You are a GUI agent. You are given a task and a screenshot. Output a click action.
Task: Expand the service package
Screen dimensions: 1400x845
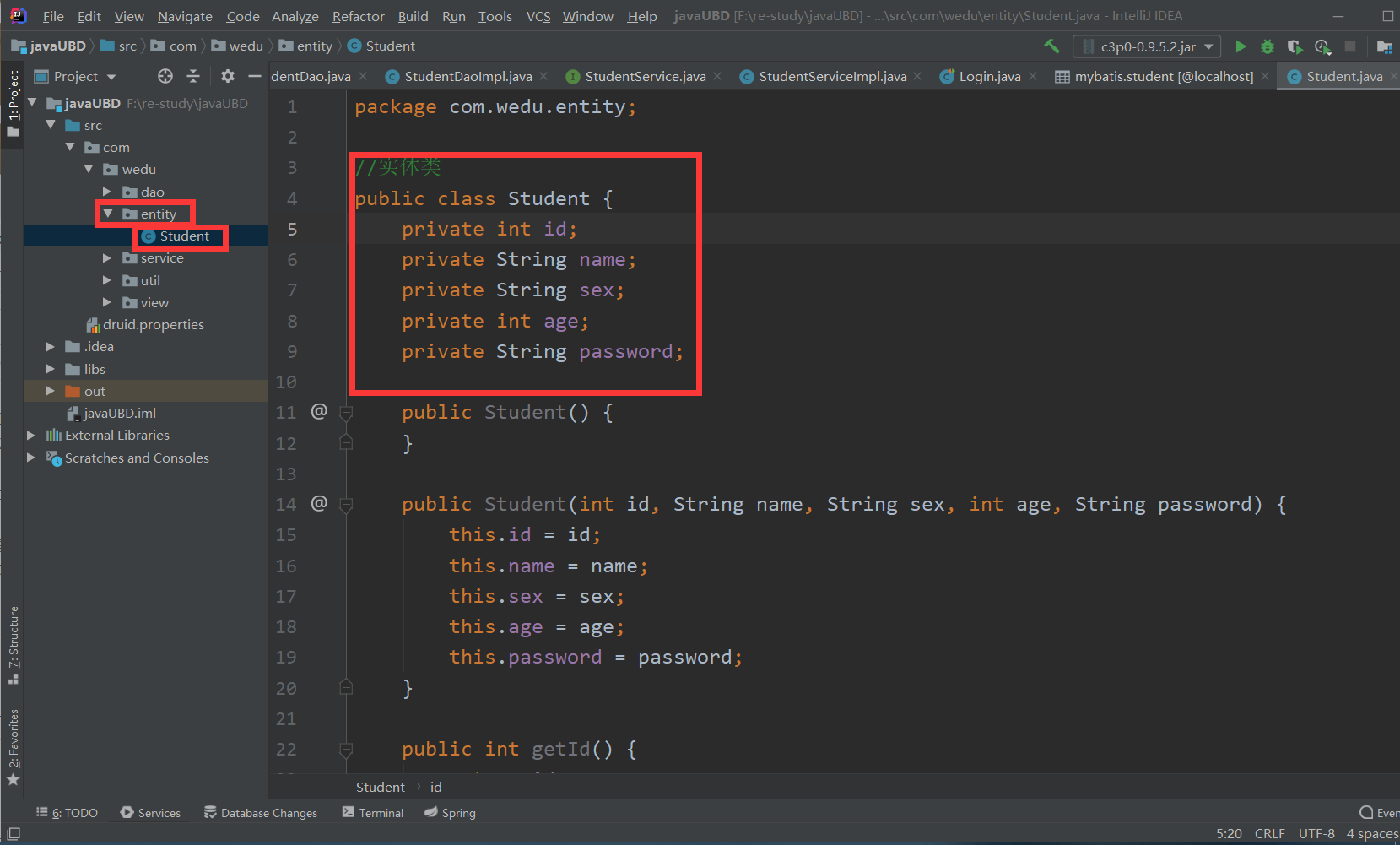[107, 257]
